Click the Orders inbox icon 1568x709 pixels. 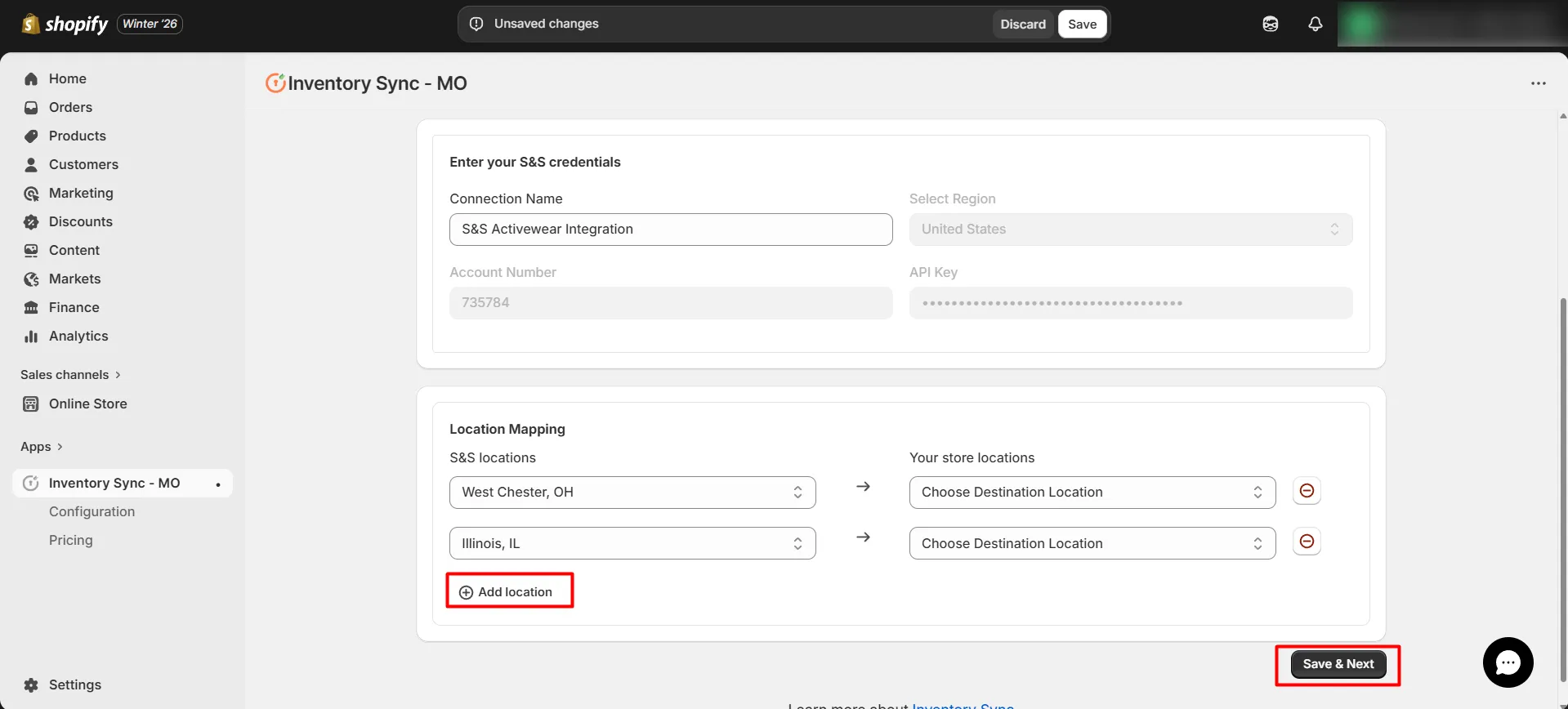pos(31,107)
